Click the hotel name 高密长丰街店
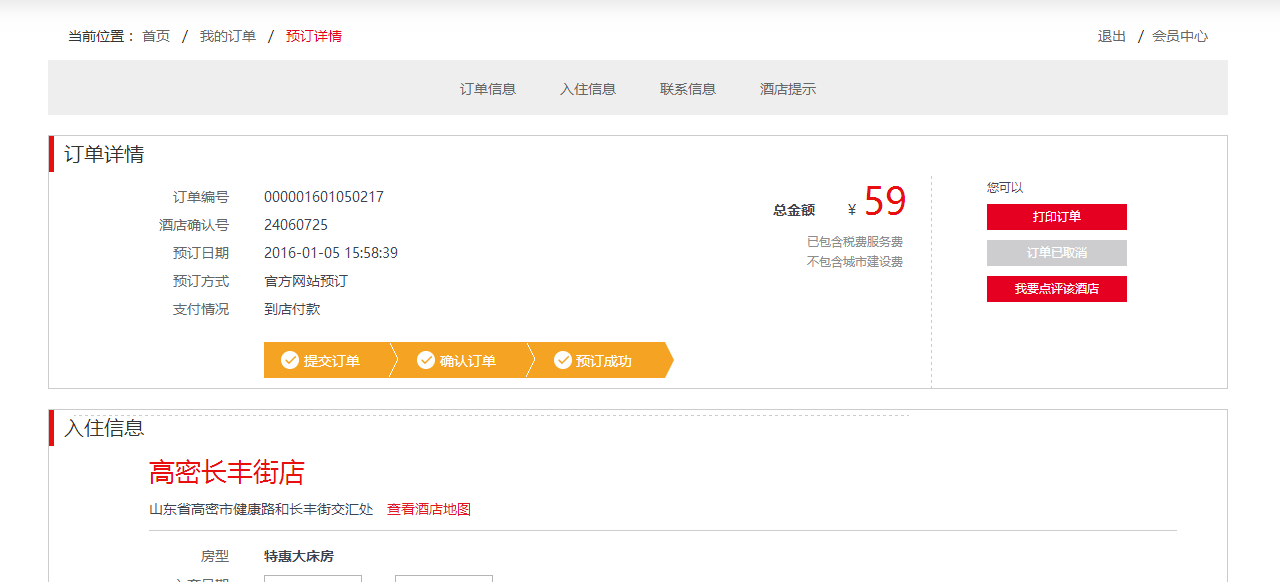 [227, 472]
